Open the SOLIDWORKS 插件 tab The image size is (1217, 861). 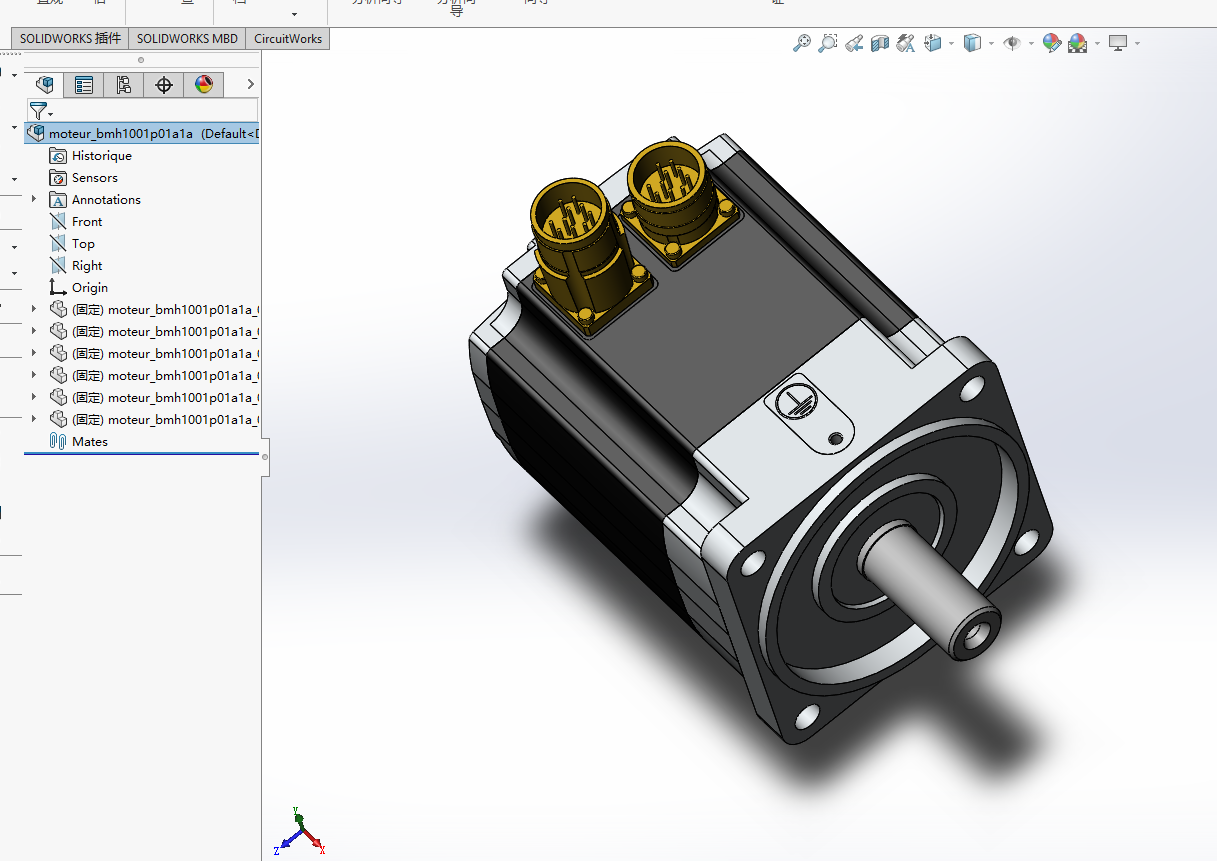70,39
